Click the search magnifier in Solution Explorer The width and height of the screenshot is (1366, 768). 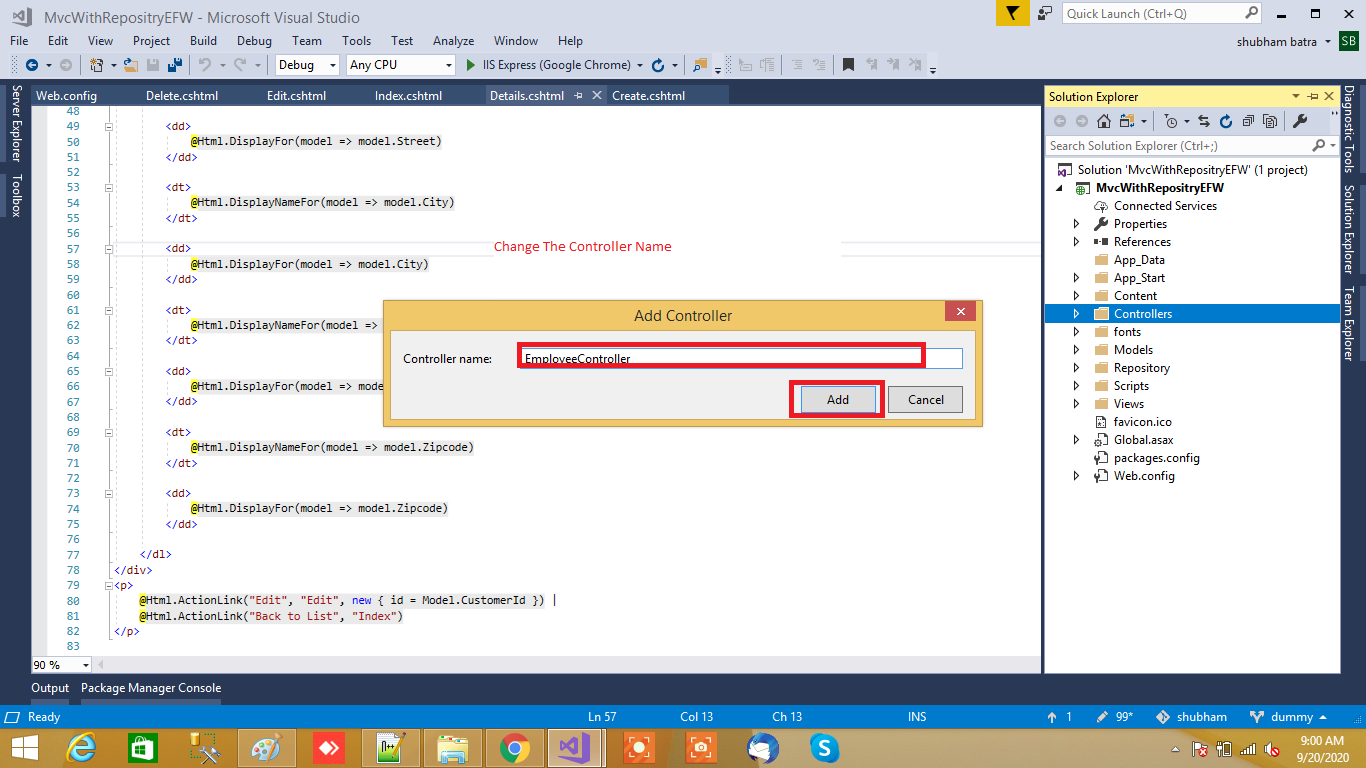1319,146
